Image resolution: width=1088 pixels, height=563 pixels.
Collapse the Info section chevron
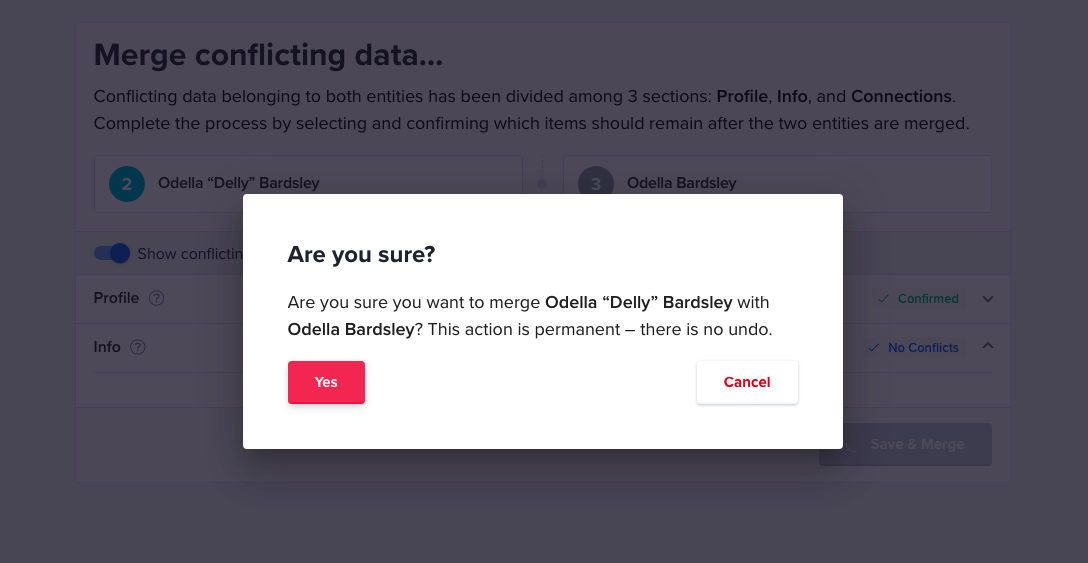(x=988, y=346)
